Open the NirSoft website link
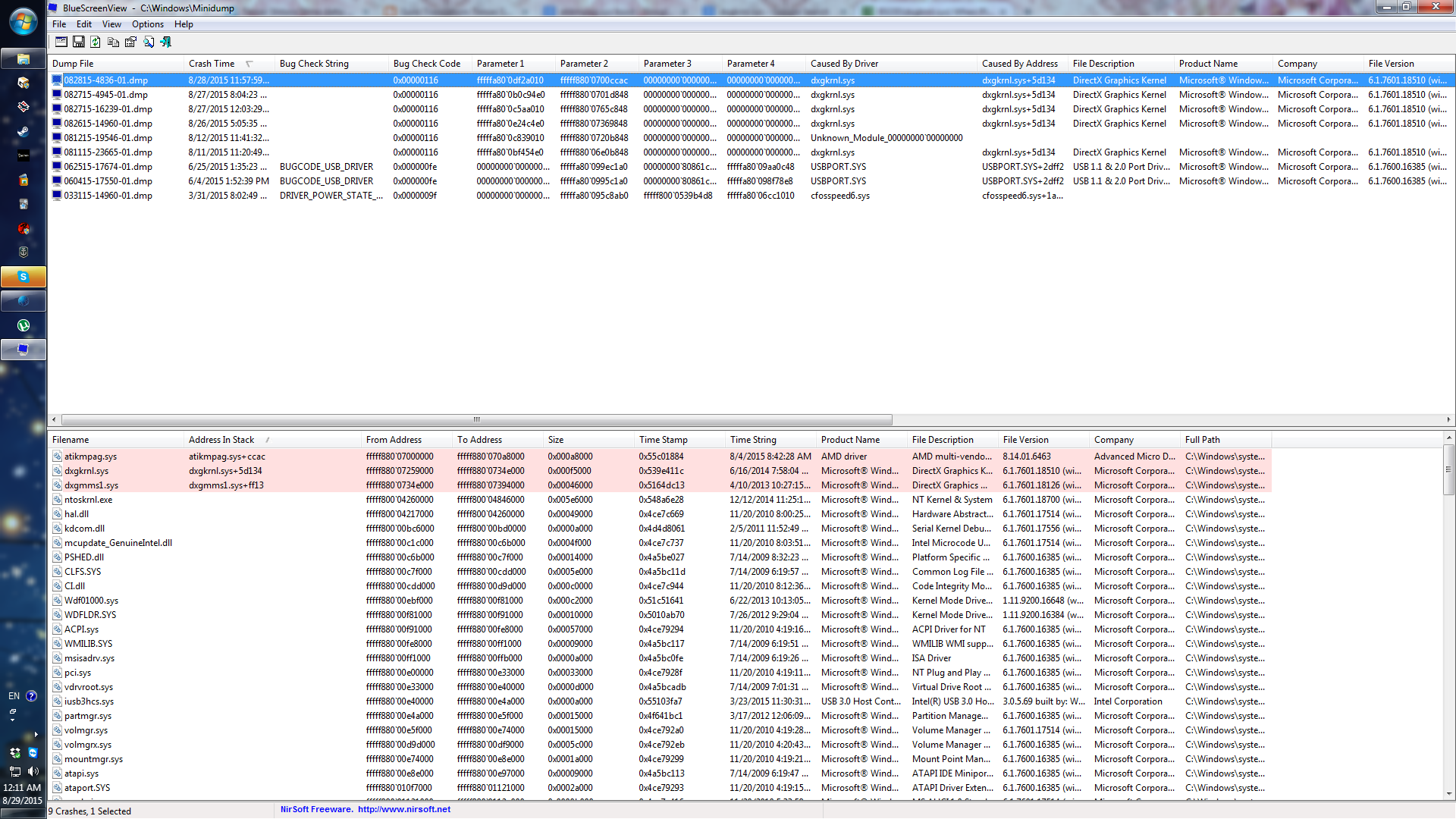Viewport: 1456px width, 819px height. (x=404, y=809)
